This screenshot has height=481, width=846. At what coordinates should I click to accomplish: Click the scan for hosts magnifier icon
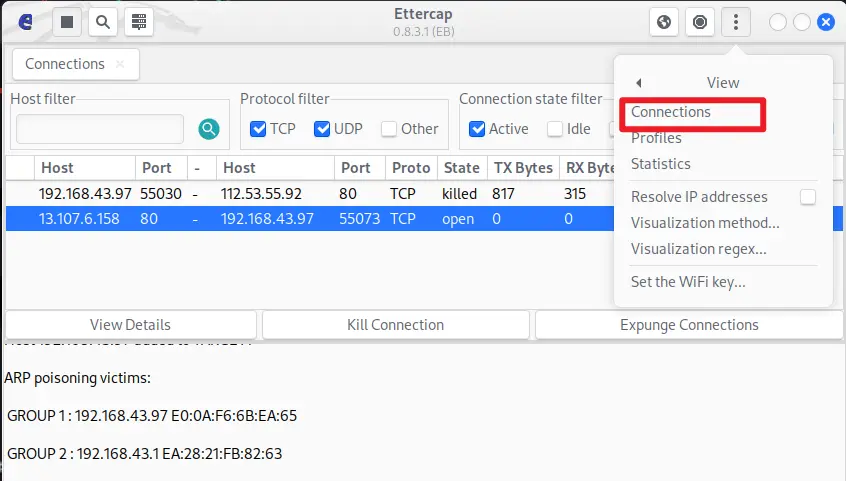[102, 21]
